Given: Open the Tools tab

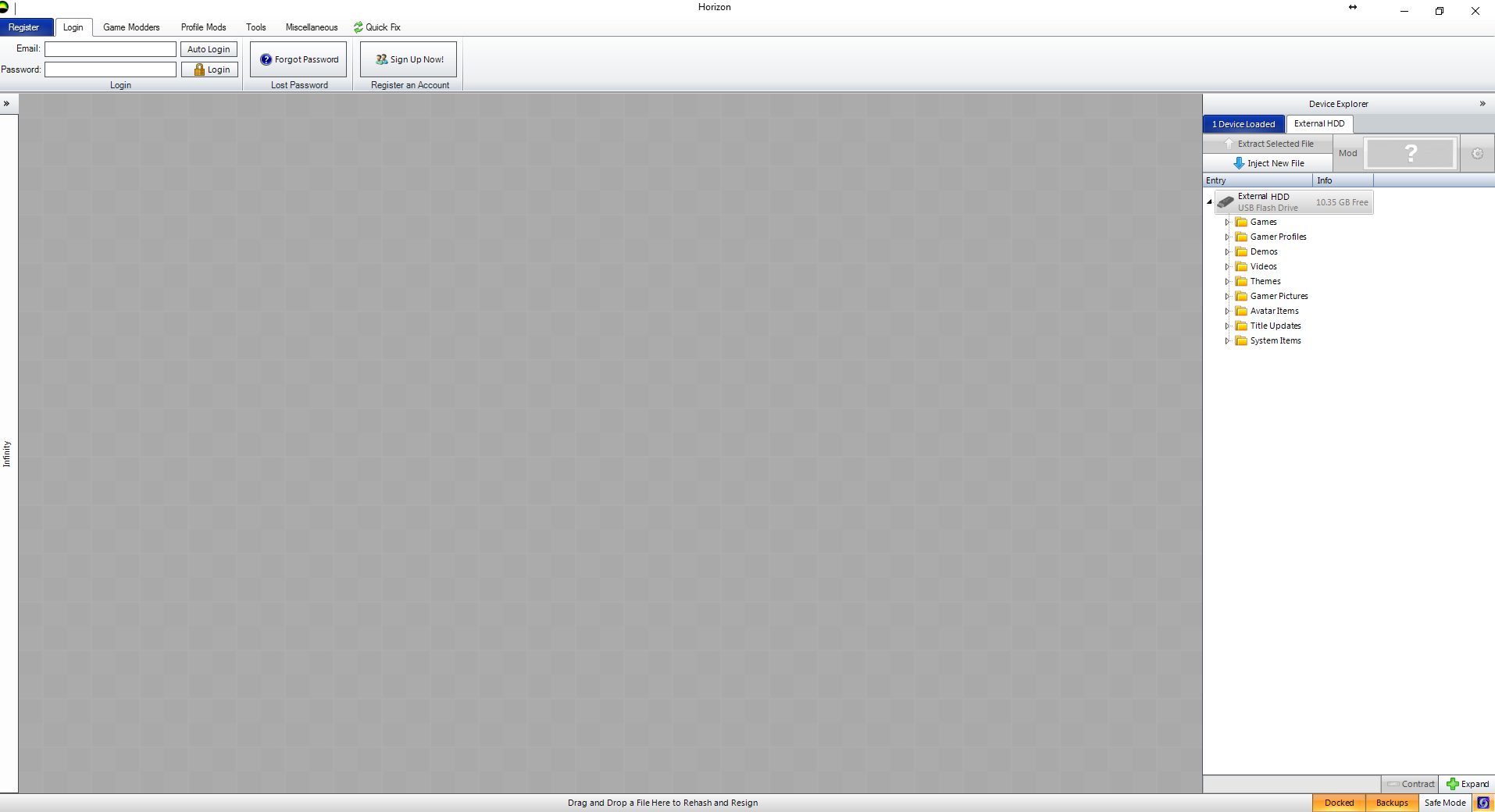Looking at the screenshot, I should click(256, 27).
